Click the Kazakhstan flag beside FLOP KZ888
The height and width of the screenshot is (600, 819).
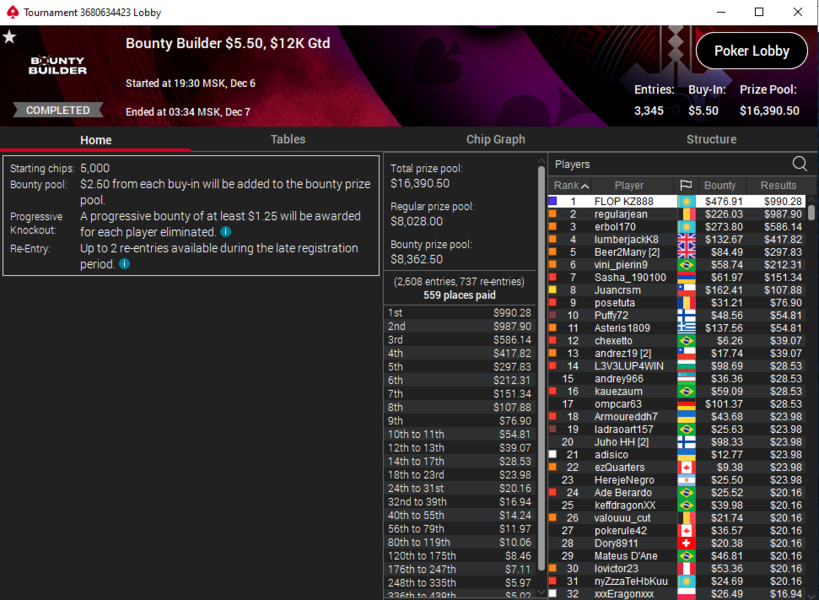[x=686, y=202]
